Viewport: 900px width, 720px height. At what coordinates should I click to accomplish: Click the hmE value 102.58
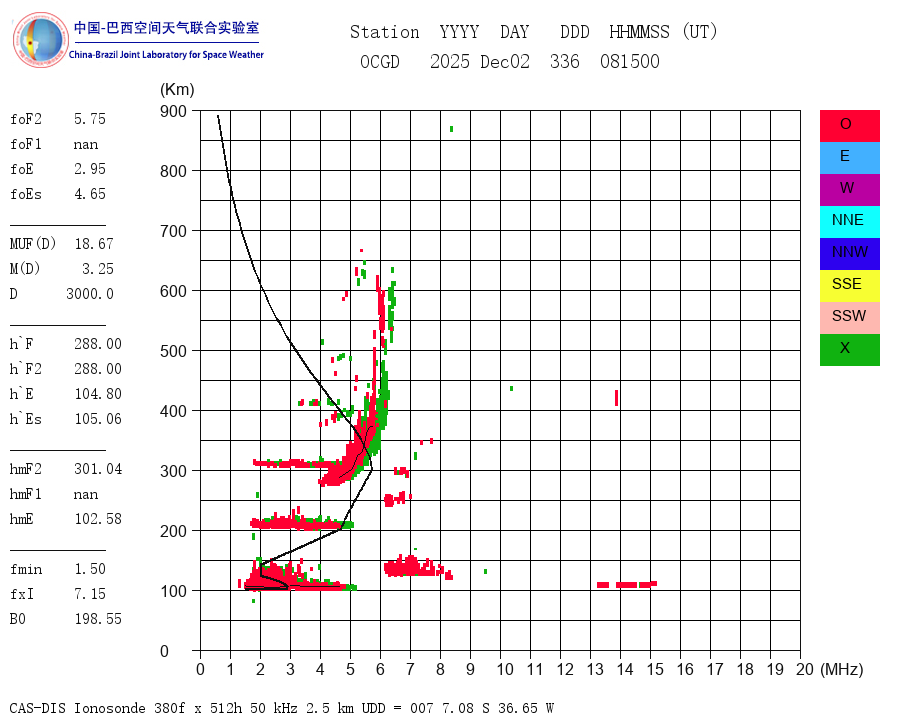(98, 519)
